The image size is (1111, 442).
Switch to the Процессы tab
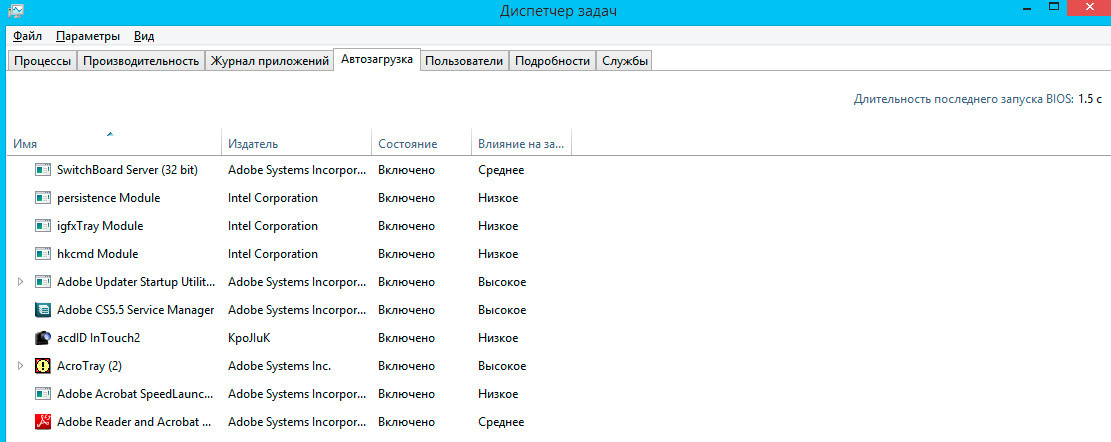click(42, 61)
